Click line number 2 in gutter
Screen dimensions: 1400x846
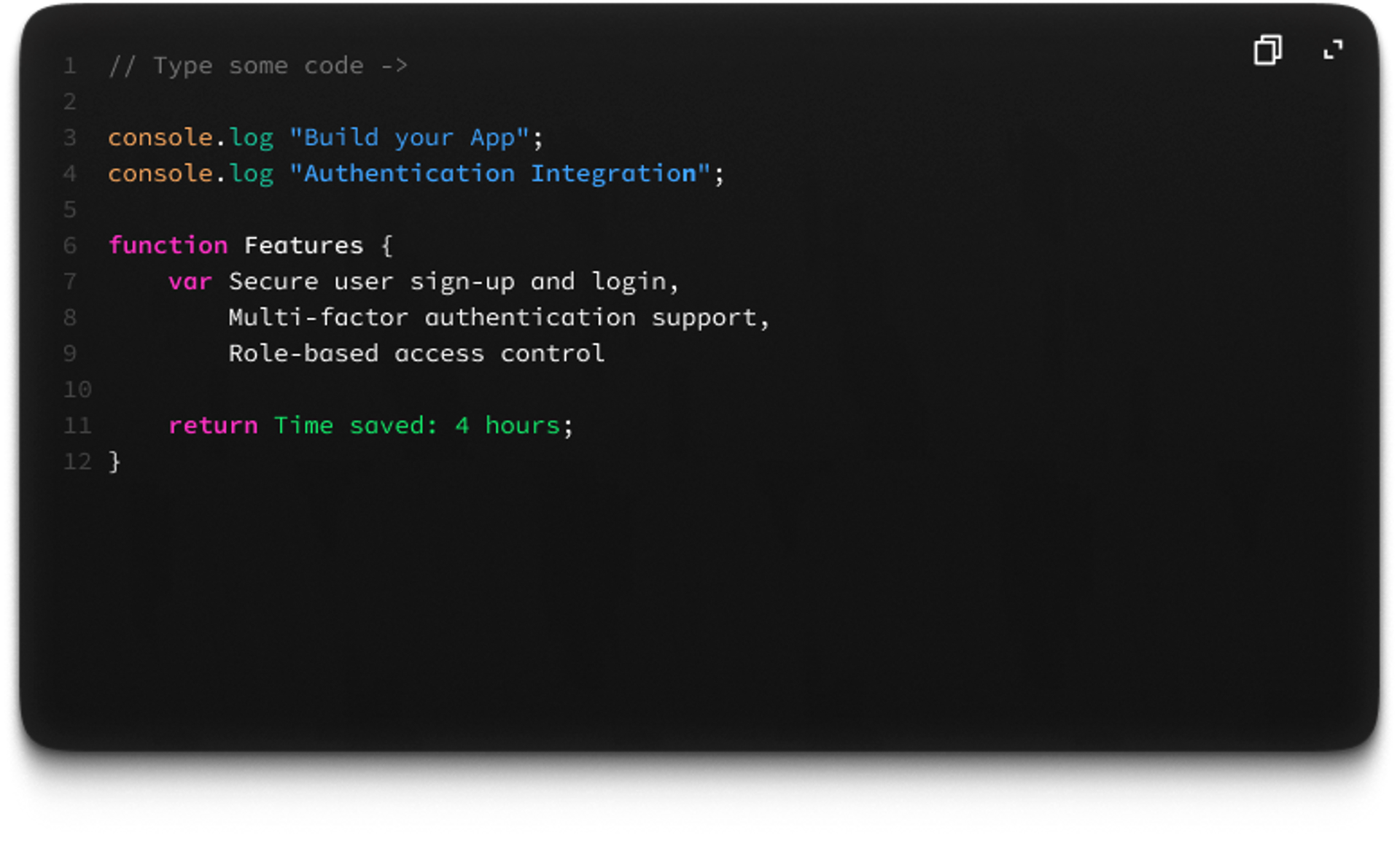pos(70,101)
